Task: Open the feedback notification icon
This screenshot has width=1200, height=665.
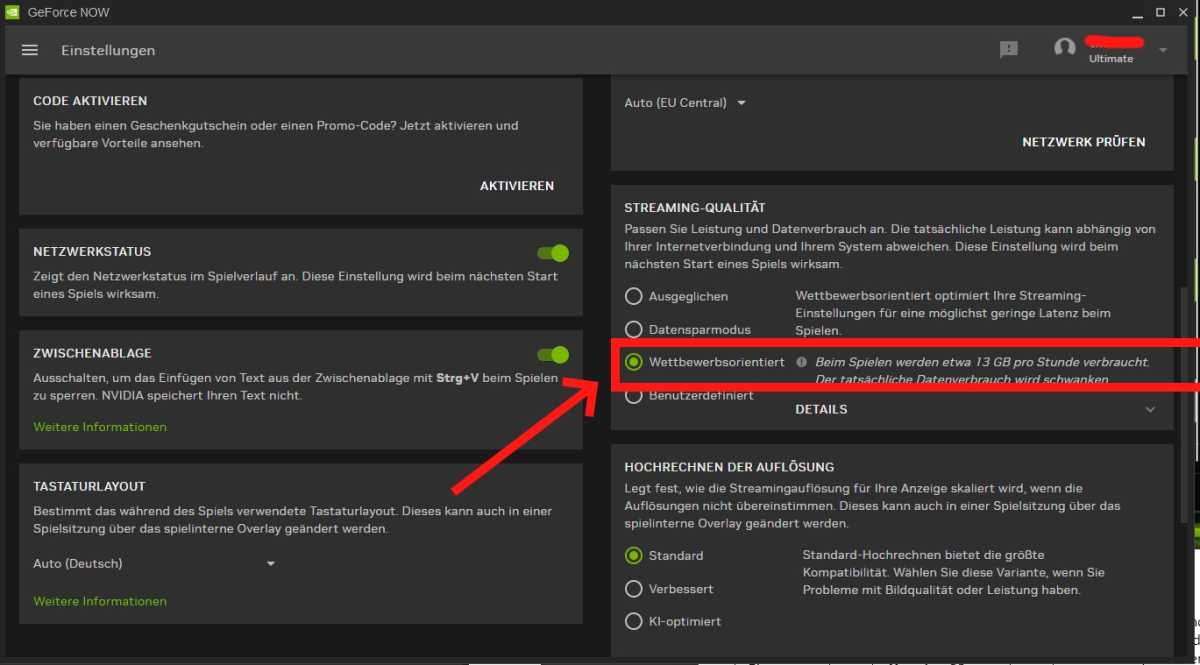Action: coord(1009,49)
